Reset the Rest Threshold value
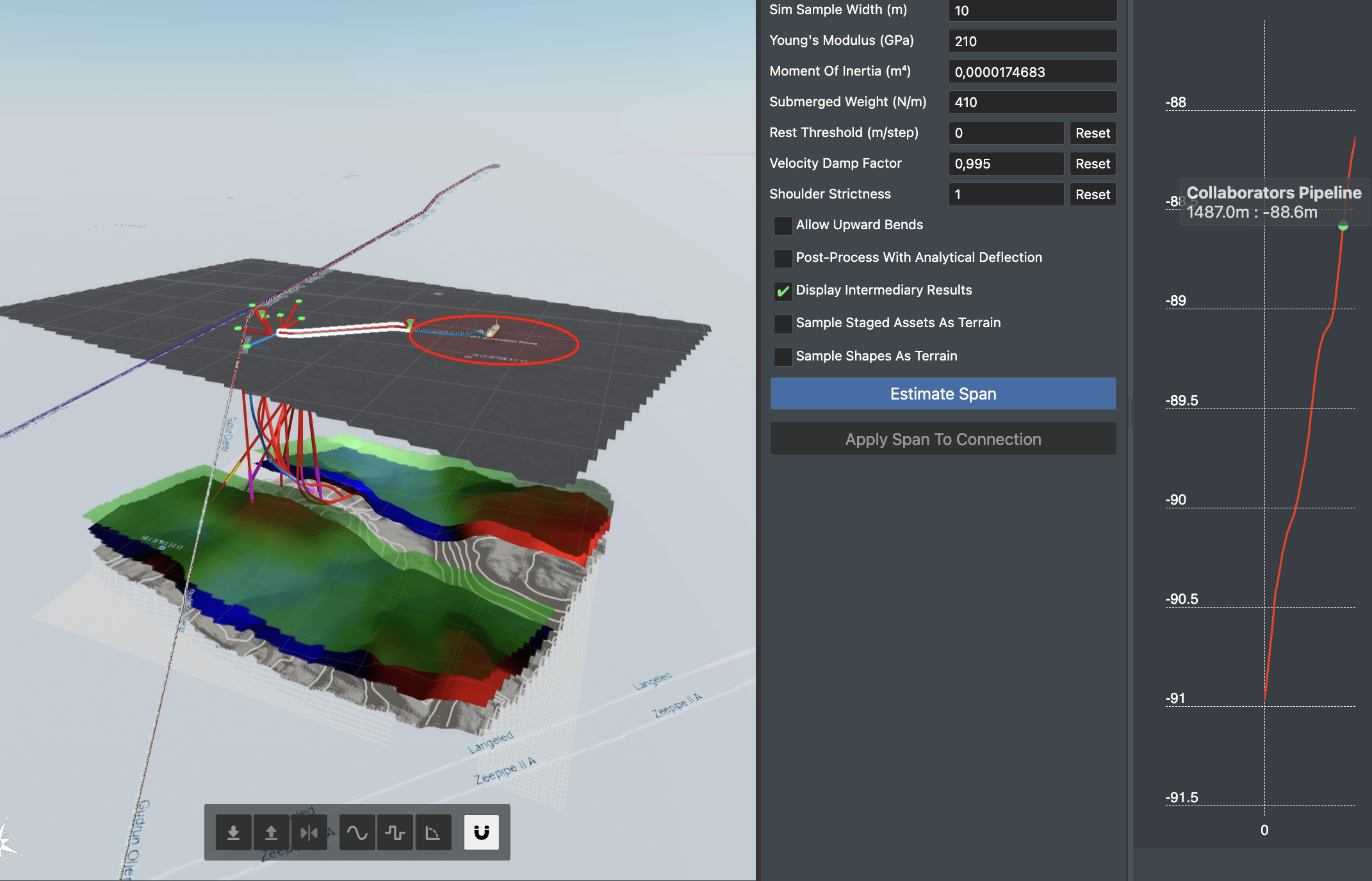The image size is (1372, 881). coord(1092,133)
